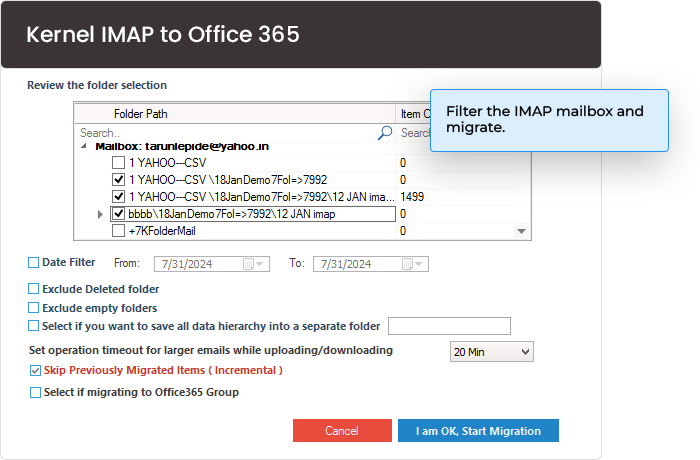Open the 20 Min timeout dropdown
The width and height of the screenshot is (700, 460).
pyautogui.click(x=492, y=352)
